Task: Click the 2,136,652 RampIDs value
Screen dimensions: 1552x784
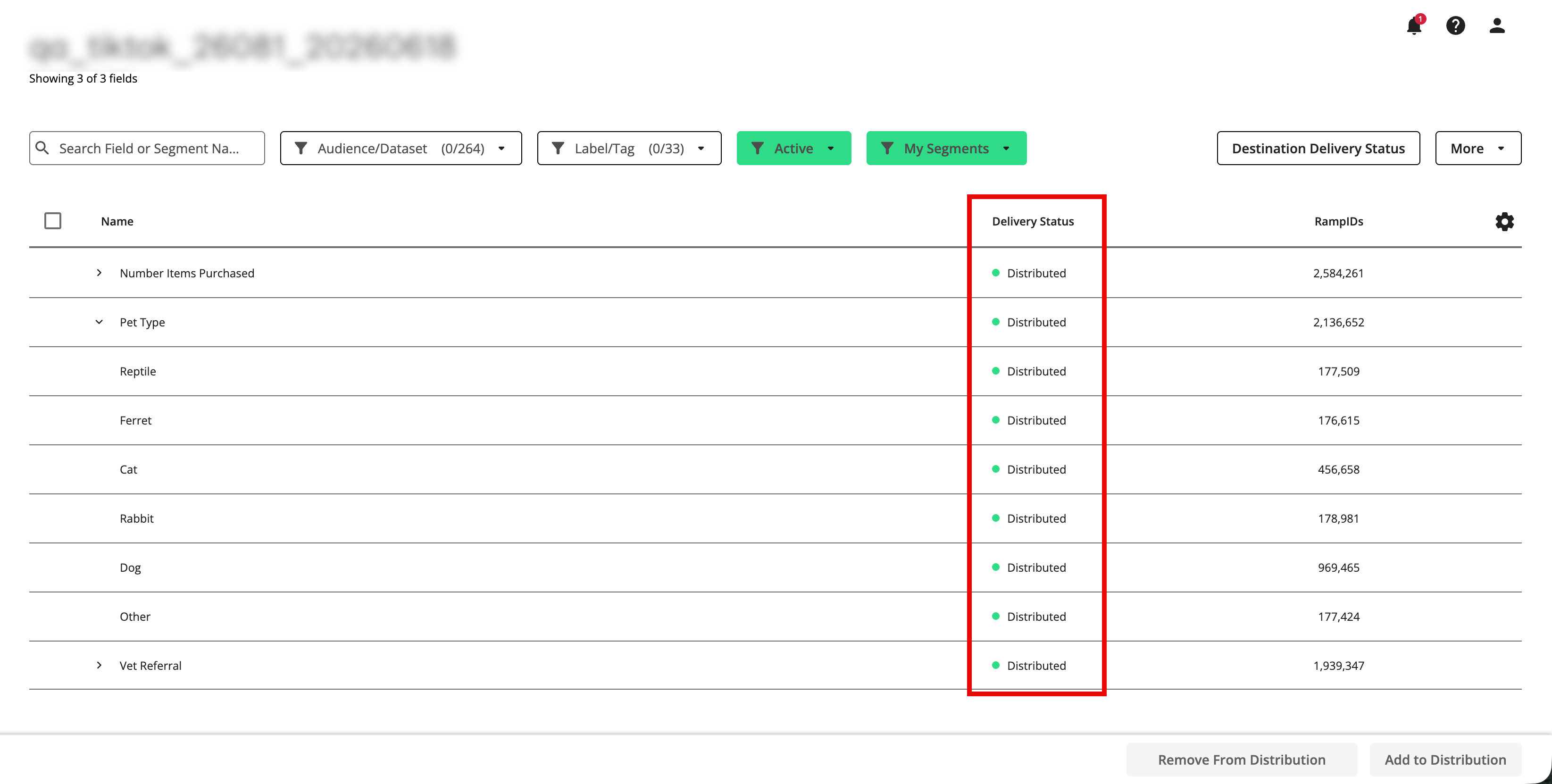Action: pyautogui.click(x=1338, y=322)
